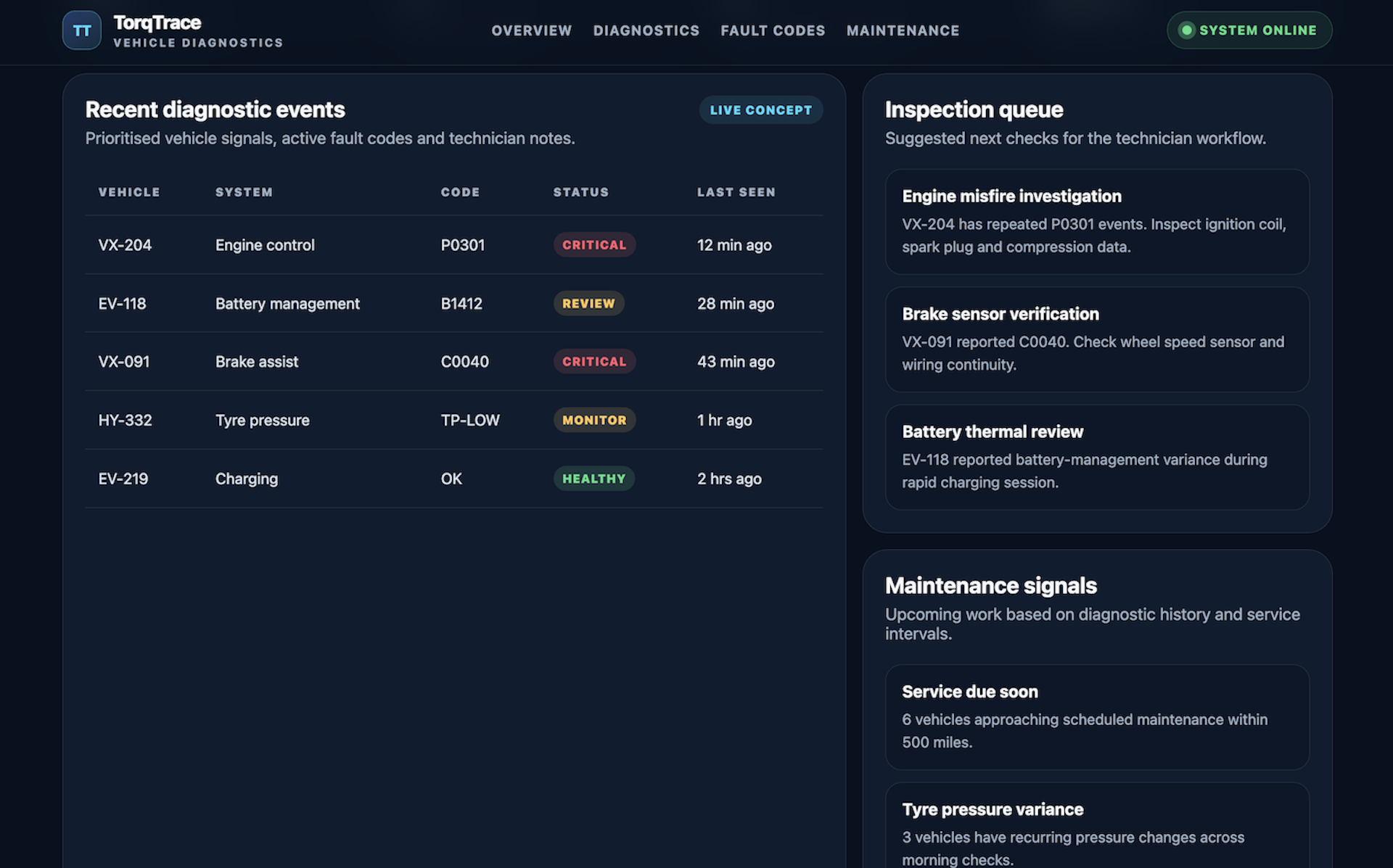Click the 12 min ago timestamp
Image resolution: width=1393 pixels, height=868 pixels.
734,245
